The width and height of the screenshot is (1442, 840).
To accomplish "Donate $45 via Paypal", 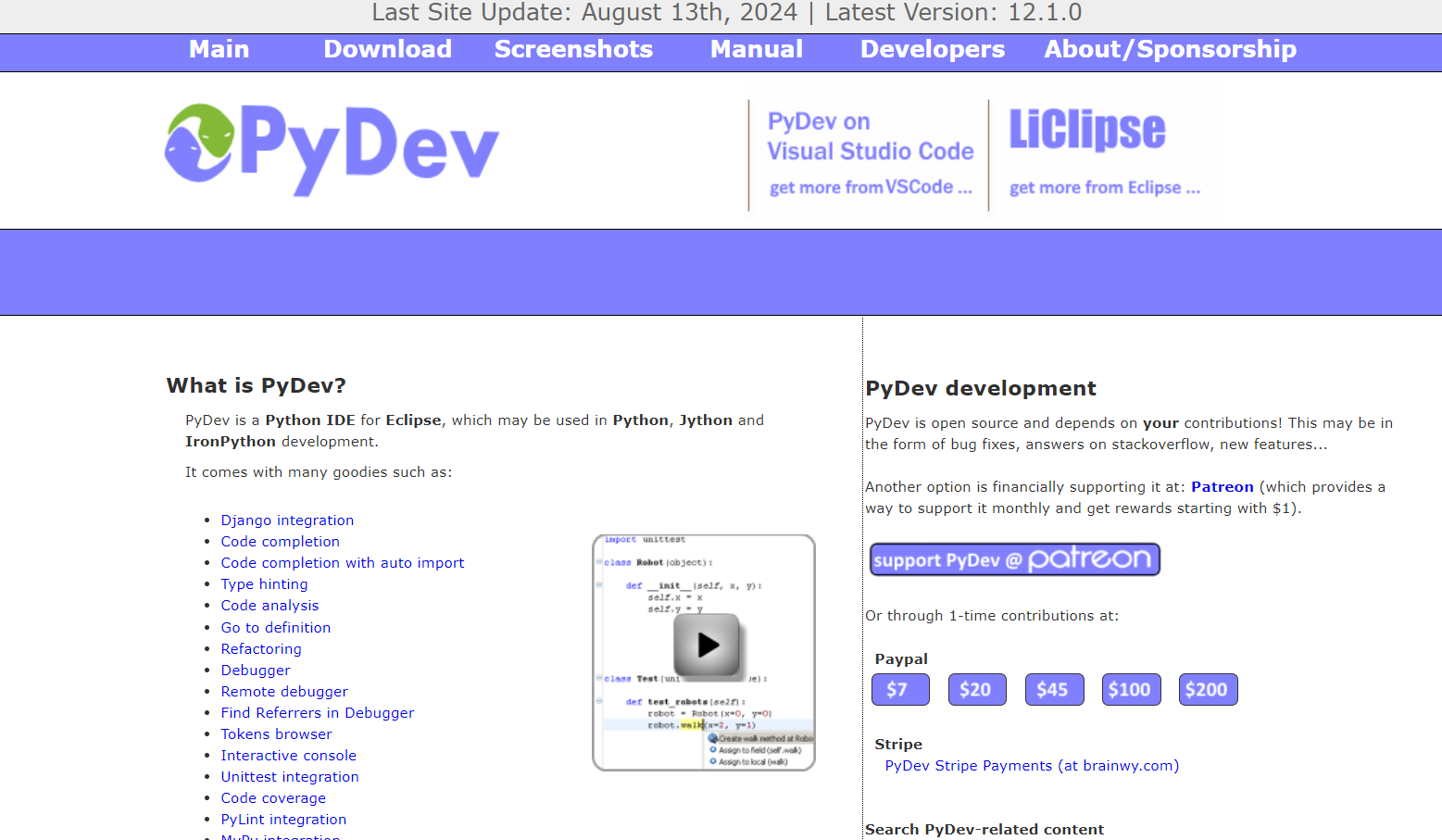I will click(x=1054, y=689).
